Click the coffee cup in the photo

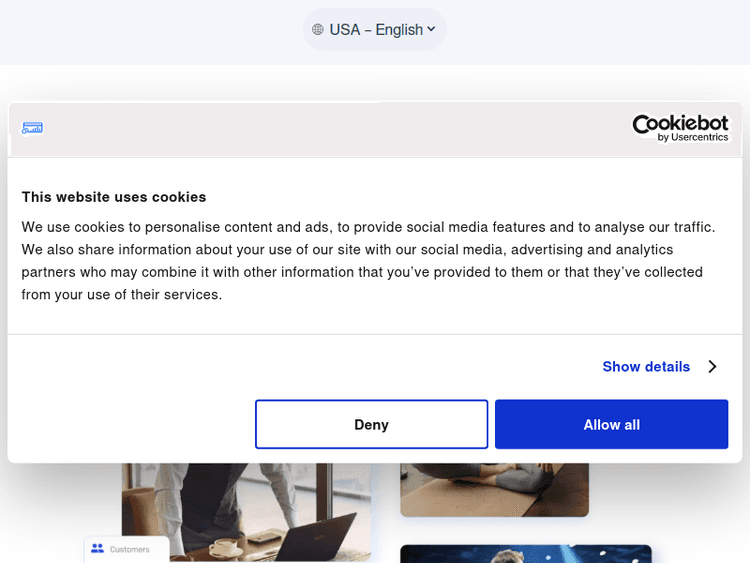(225, 546)
